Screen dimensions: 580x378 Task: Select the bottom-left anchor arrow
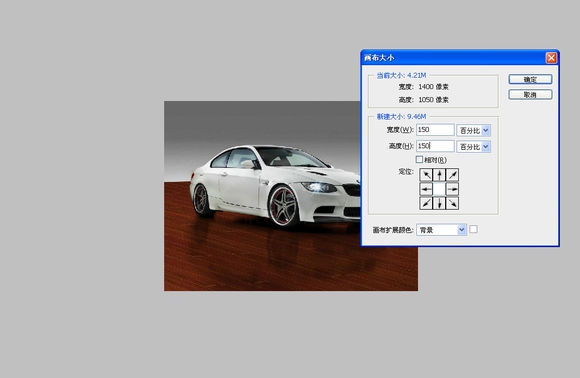426,203
